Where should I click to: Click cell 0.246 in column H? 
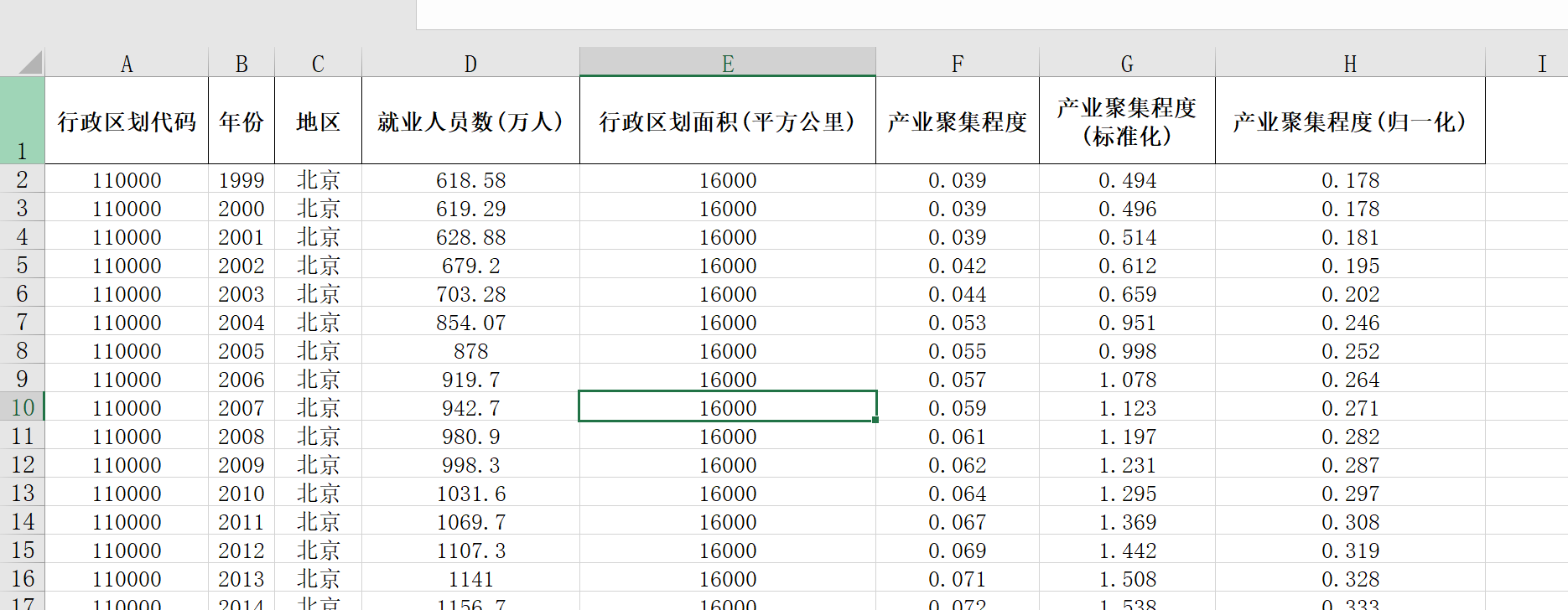1350,322
